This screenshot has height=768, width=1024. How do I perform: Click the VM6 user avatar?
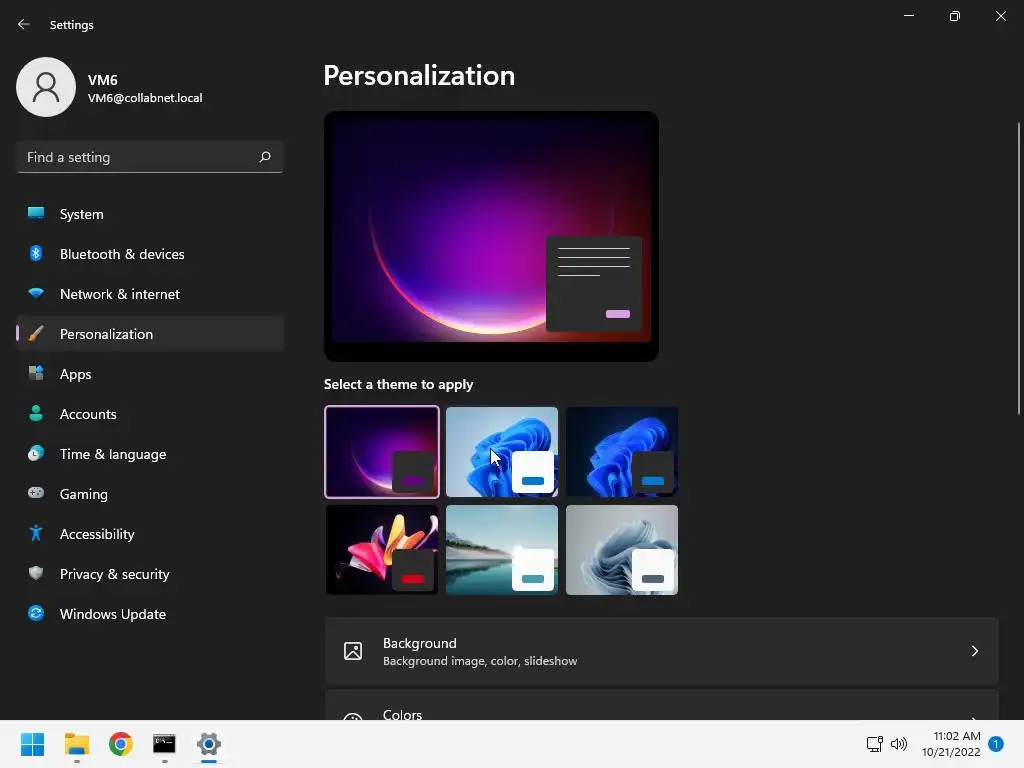(46, 87)
